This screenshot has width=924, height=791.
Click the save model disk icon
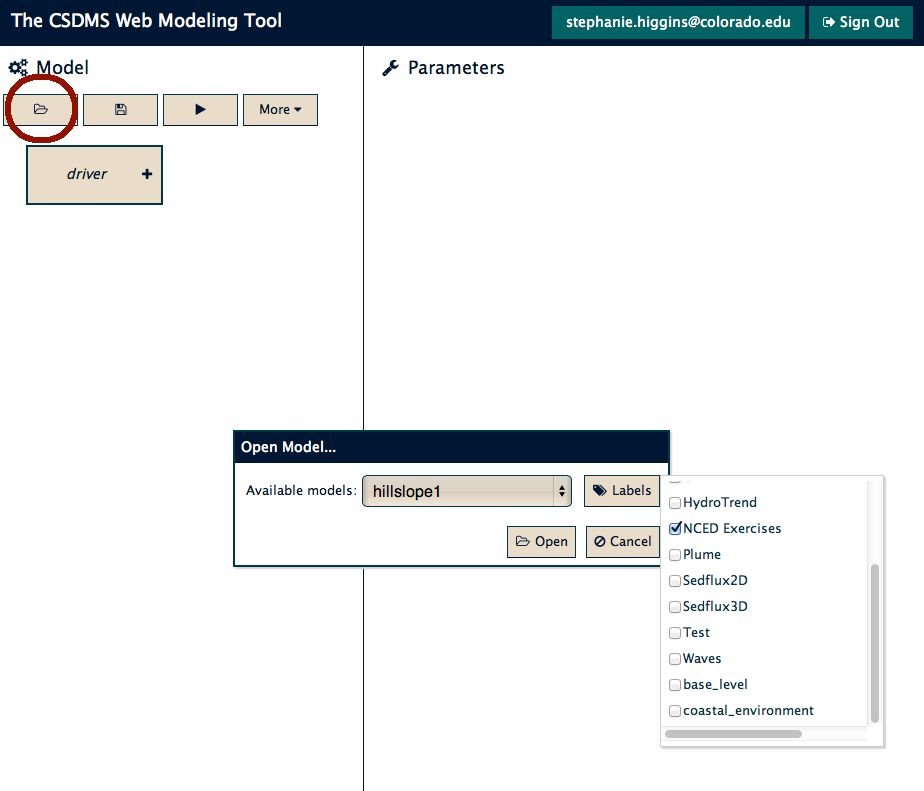(120, 110)
